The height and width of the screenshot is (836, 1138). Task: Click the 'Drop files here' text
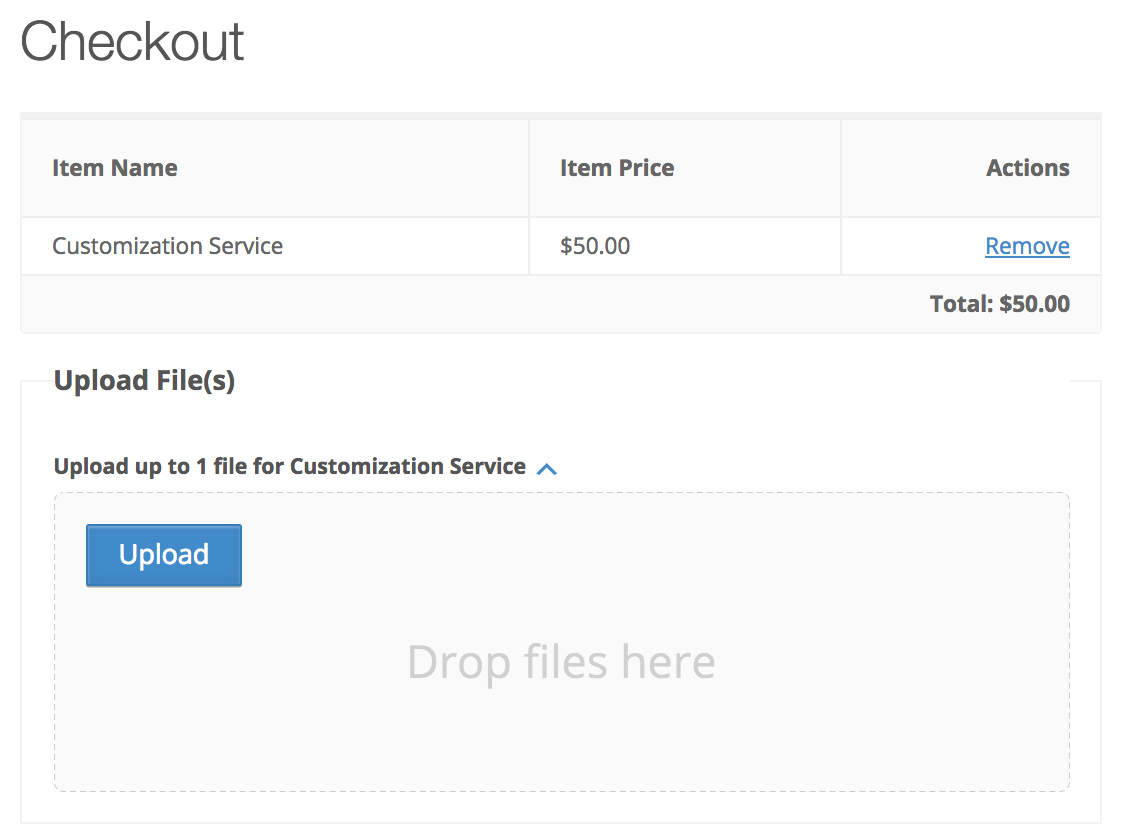(561, 662)
